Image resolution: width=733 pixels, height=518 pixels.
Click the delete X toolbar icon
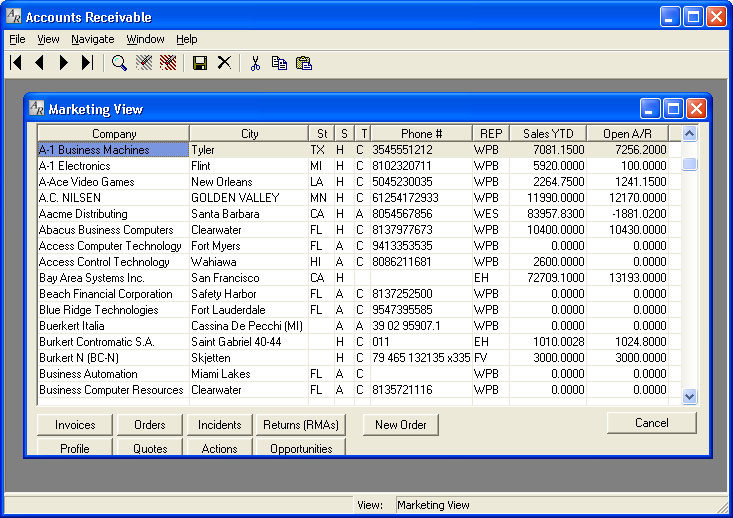[224, 63]
